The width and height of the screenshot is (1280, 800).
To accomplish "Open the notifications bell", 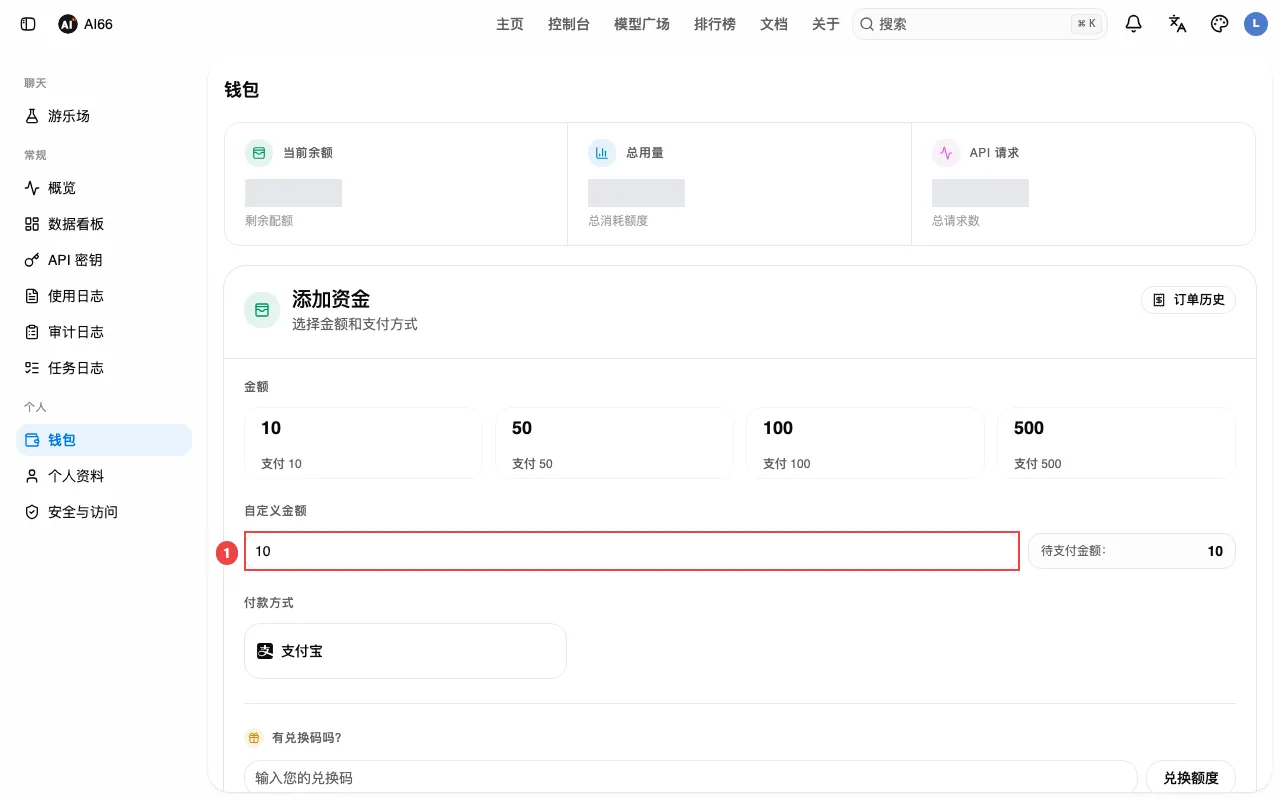I will (1133, 24).
